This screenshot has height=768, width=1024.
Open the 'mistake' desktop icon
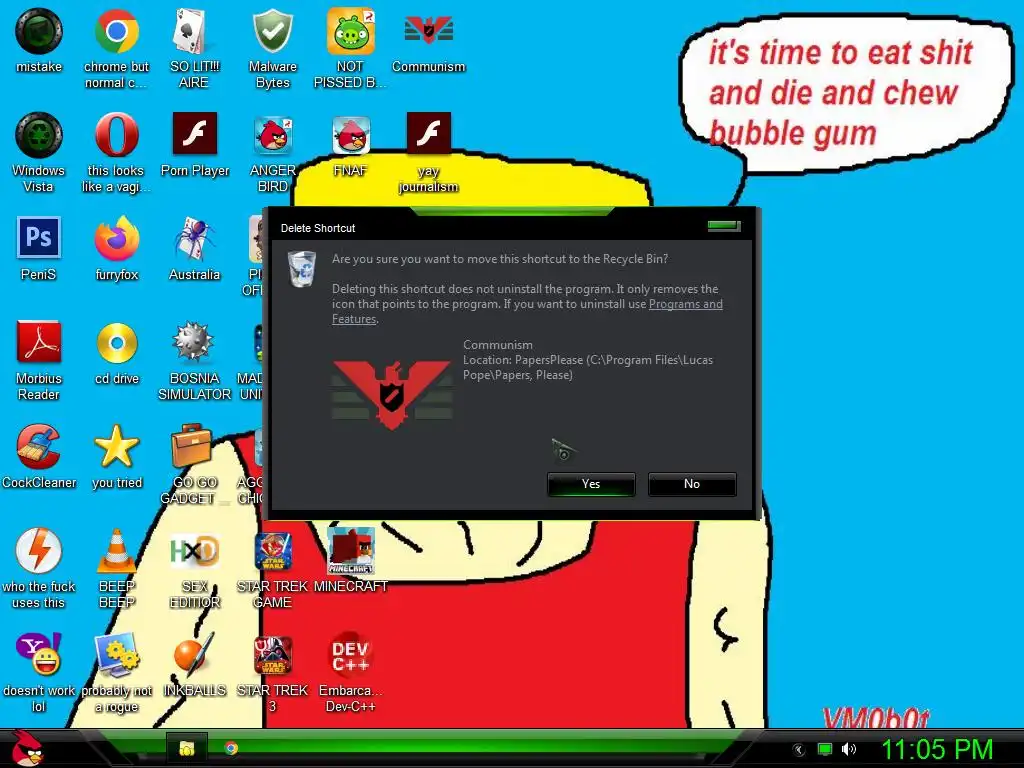(x=39, y=31)
